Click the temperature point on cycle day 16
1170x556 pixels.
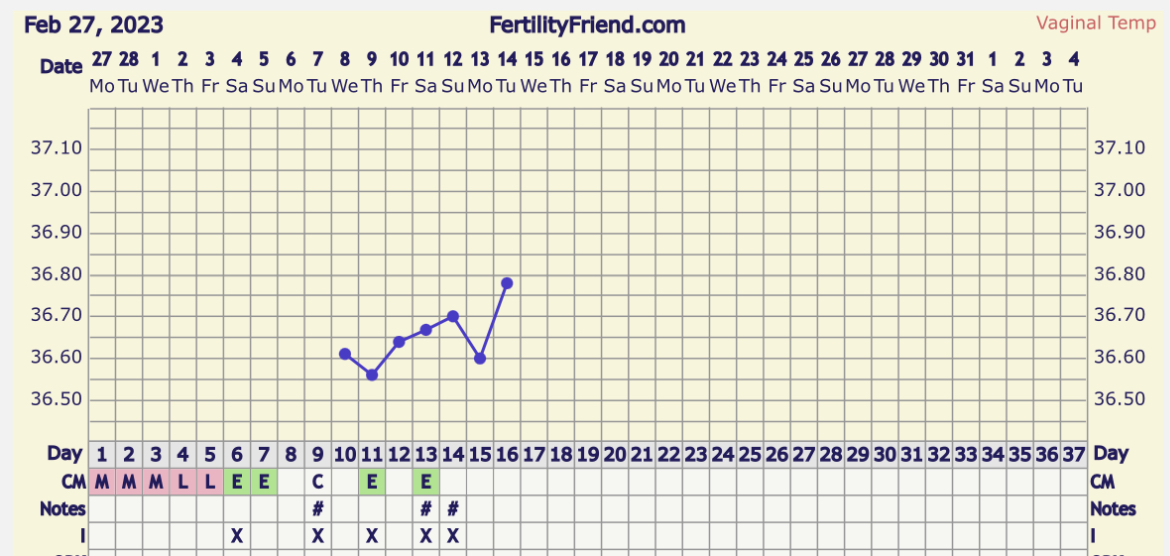click(507, 283)
